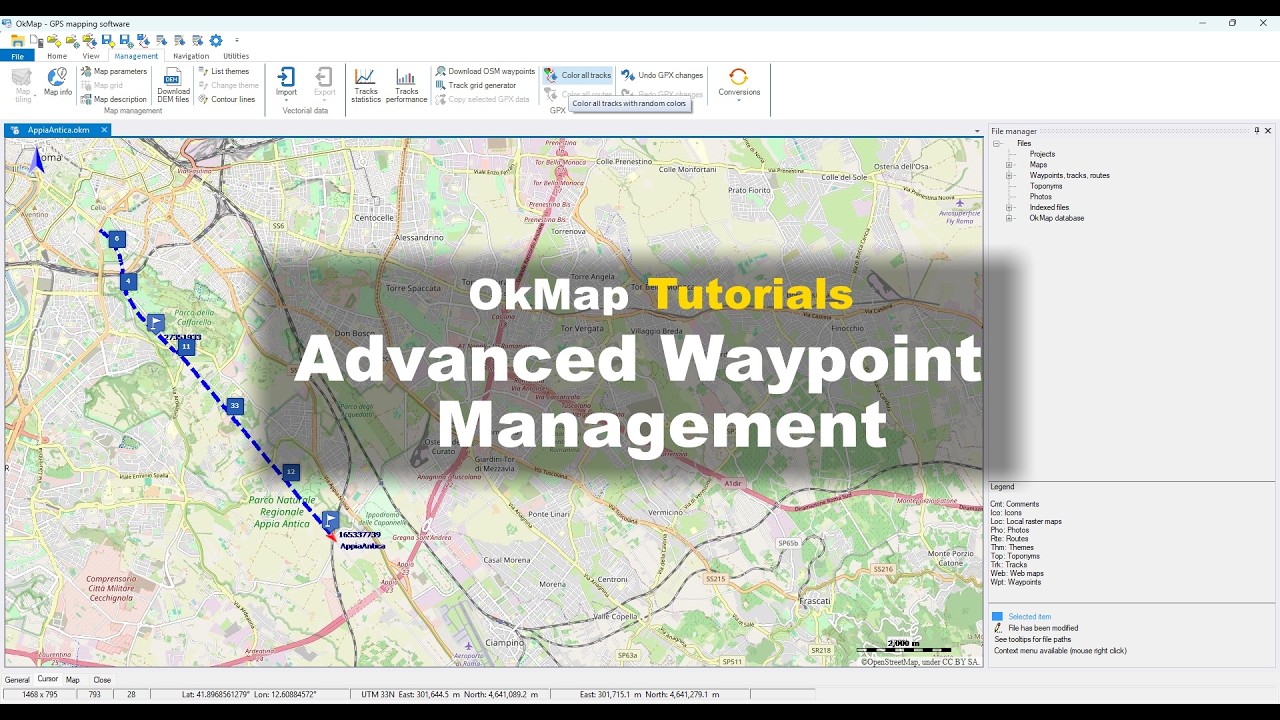
Task: Open Contour lines tool
Action: (227, 99)
